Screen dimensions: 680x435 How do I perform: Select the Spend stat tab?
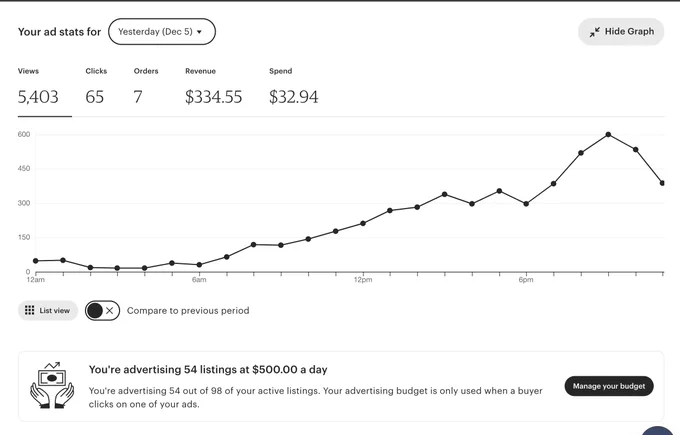(294, 88)
